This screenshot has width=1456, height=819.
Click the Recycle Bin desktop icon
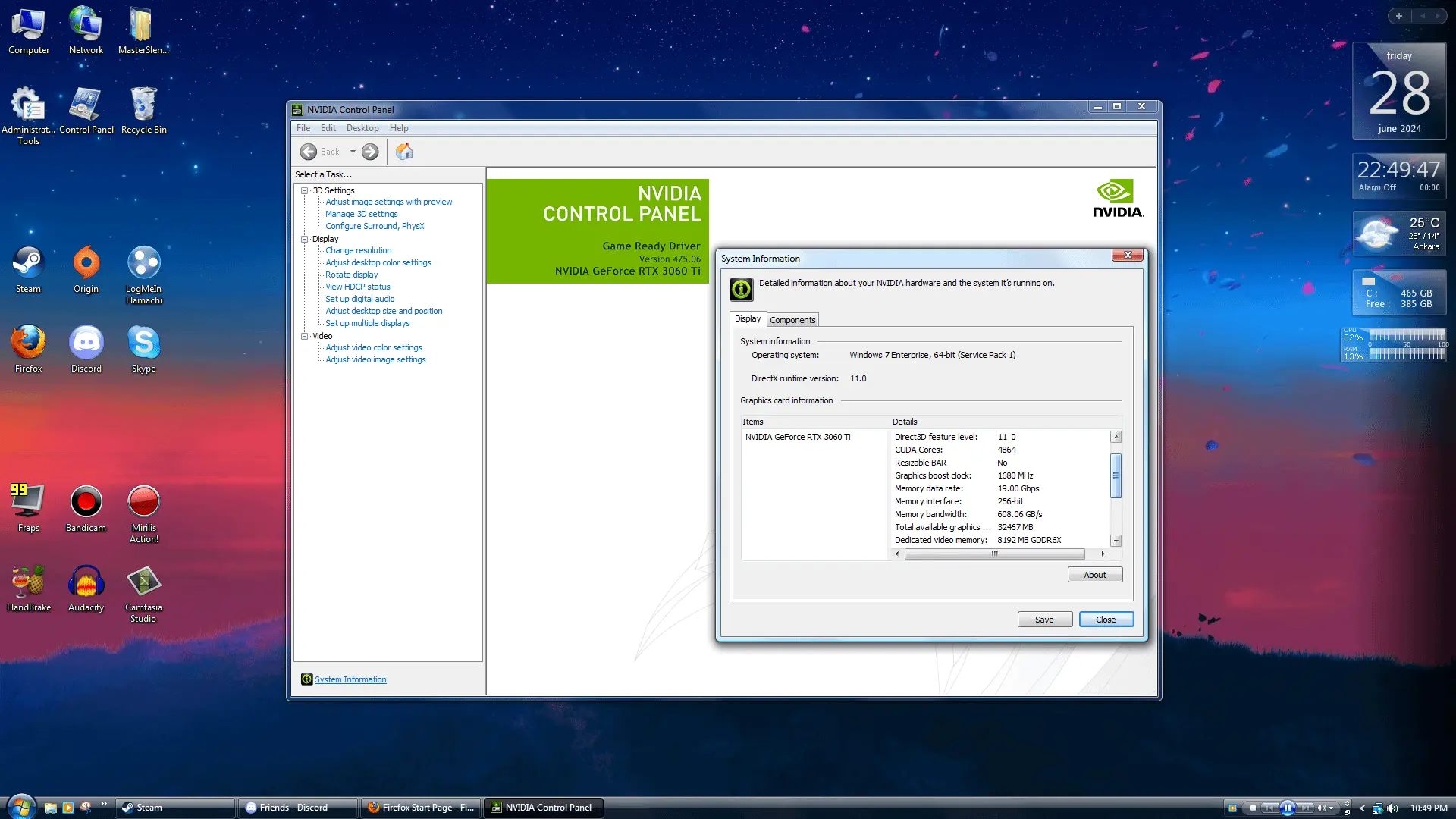[x=143, y=111]
